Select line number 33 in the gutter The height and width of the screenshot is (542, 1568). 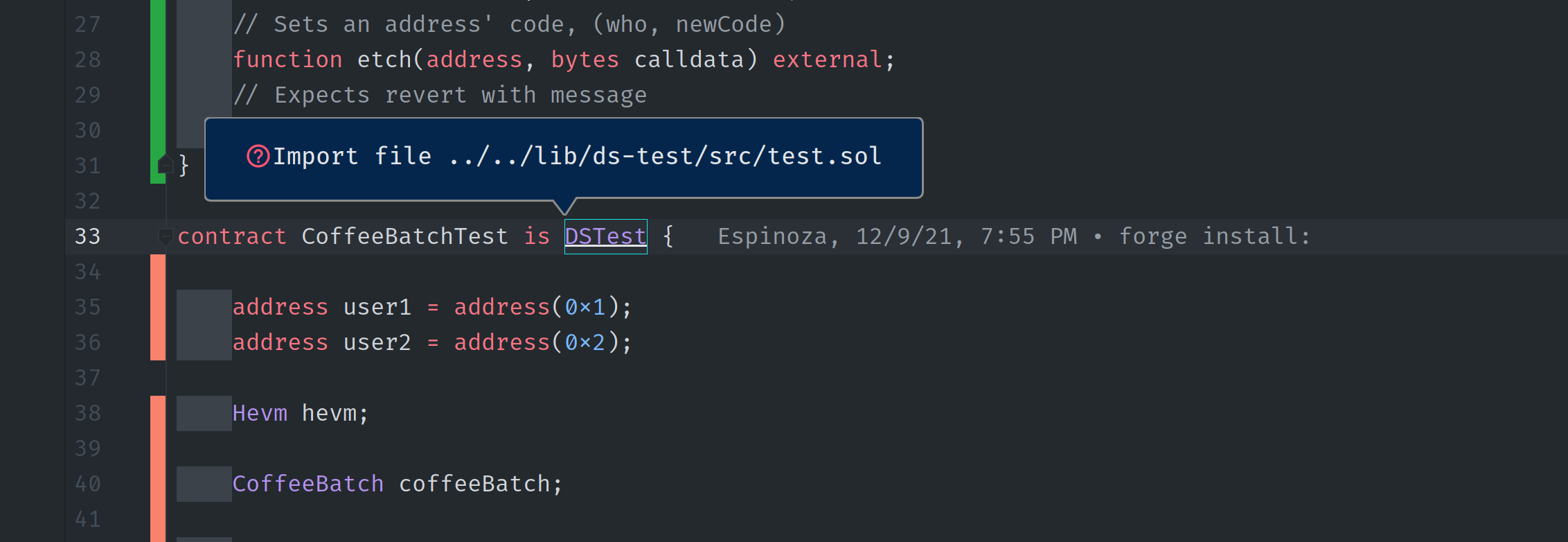click(88, 236)
